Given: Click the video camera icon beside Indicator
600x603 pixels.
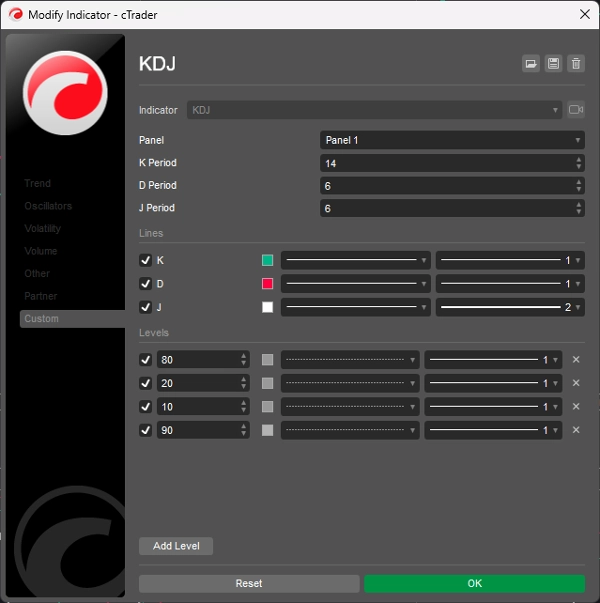Looking at the screenshot, I should [576, 110].
